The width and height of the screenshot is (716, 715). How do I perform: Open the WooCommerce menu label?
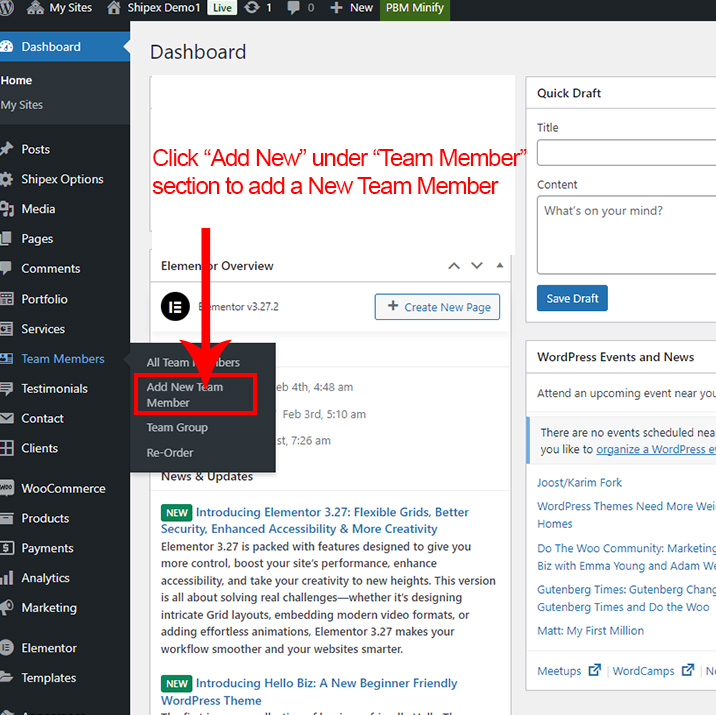[63, 488]
